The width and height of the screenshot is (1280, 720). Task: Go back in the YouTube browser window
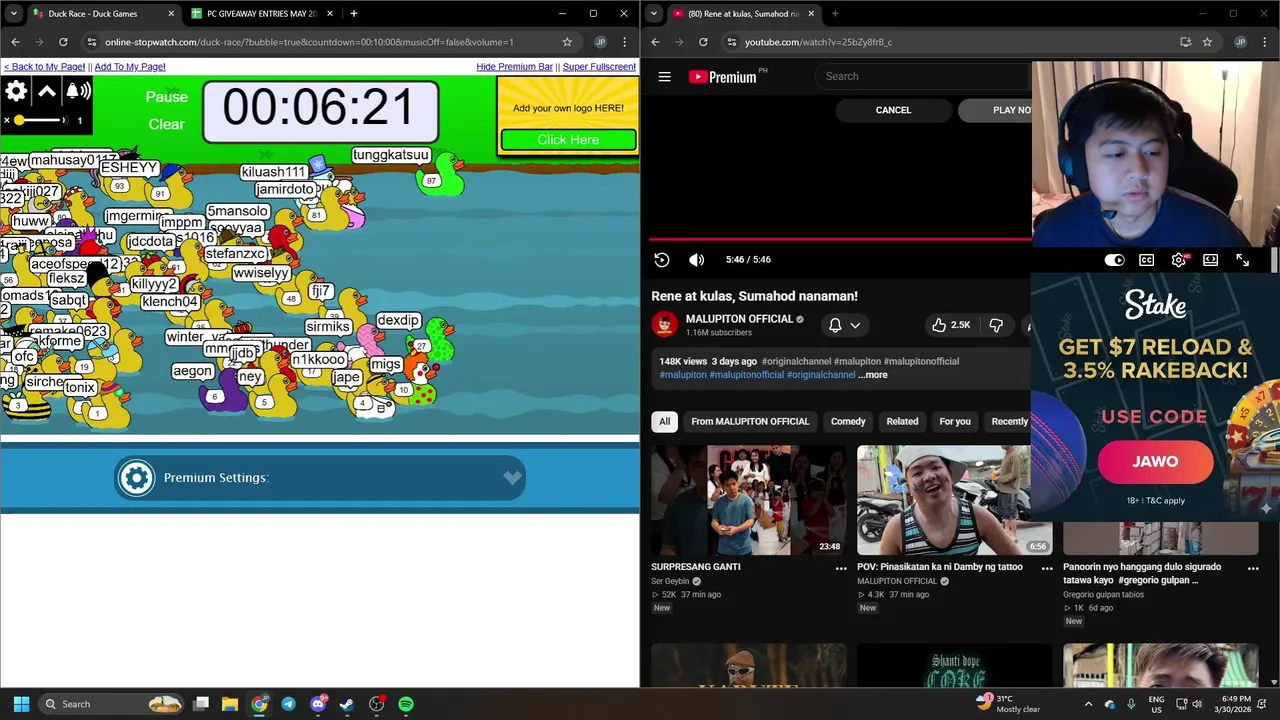pyautogui.click(x=655, y=42)
